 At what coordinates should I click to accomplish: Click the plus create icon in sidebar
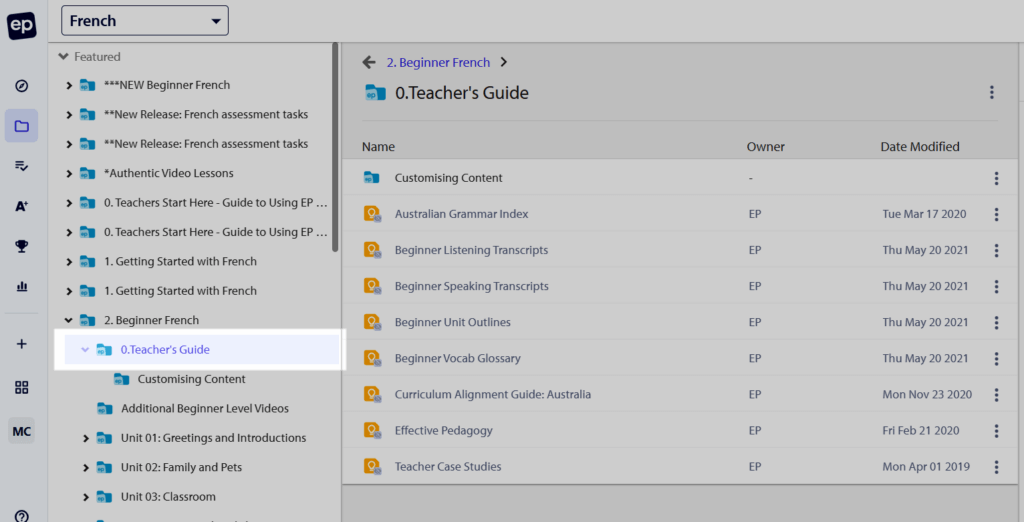pos(22,344)
